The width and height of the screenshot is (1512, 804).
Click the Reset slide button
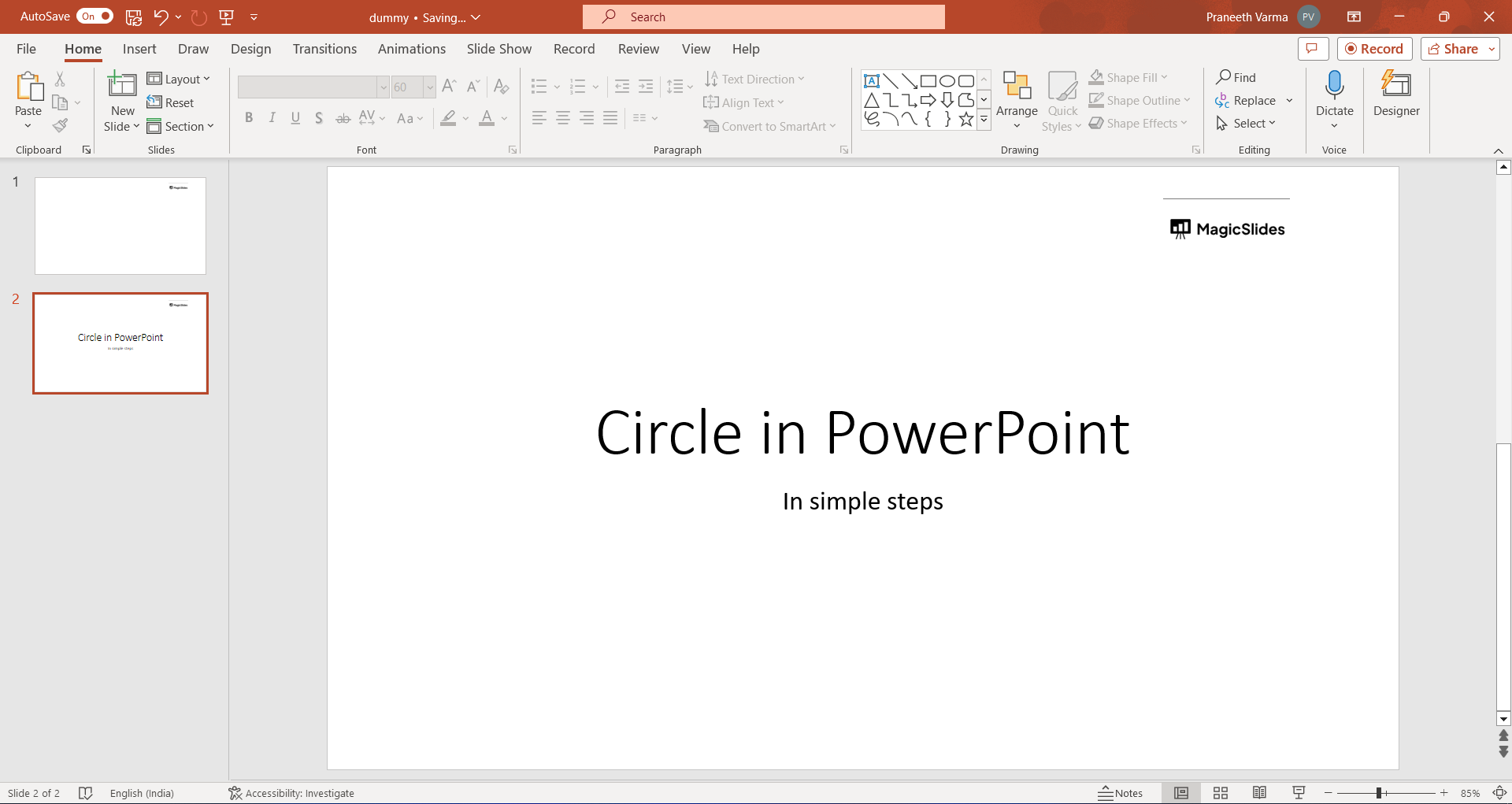point(171,102)
